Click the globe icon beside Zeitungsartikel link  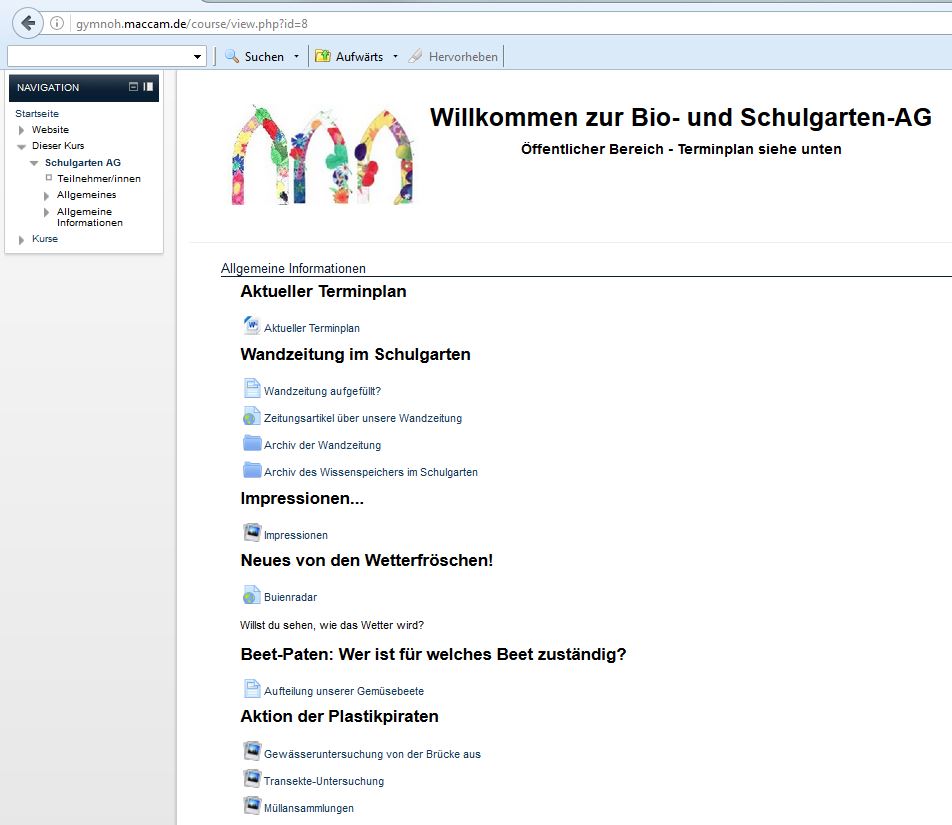251,417
